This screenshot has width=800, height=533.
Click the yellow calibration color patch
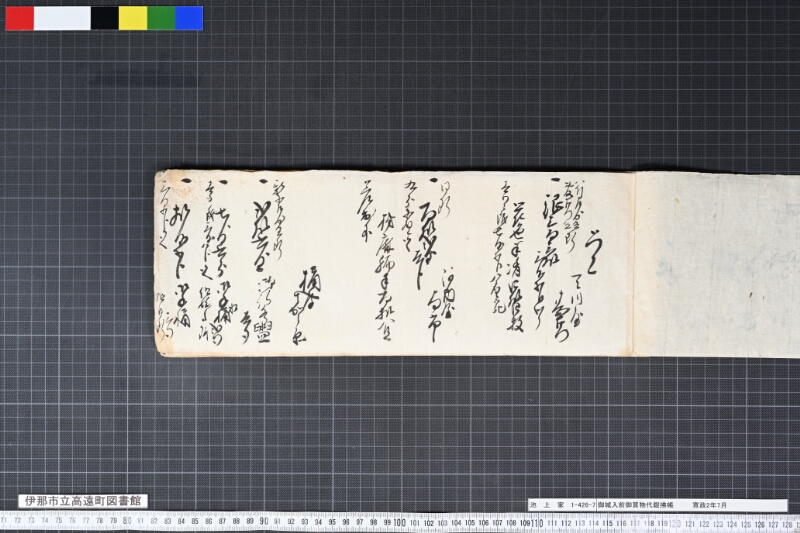pos(133,18)
